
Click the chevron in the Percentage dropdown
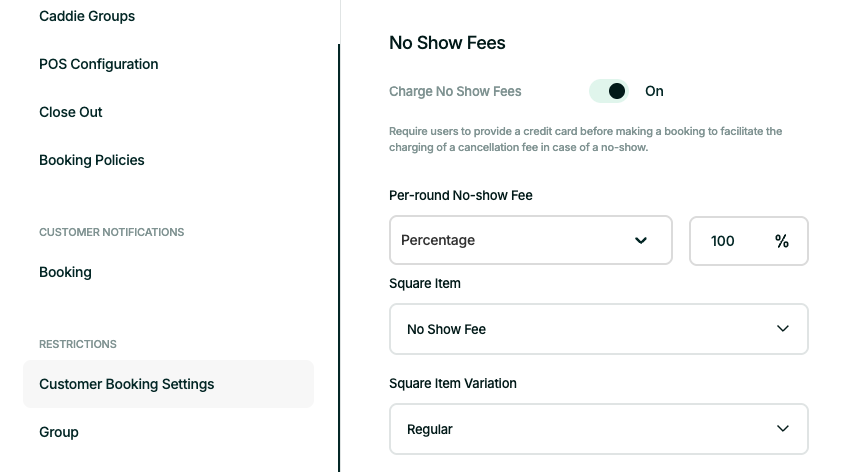pos(641,240)
